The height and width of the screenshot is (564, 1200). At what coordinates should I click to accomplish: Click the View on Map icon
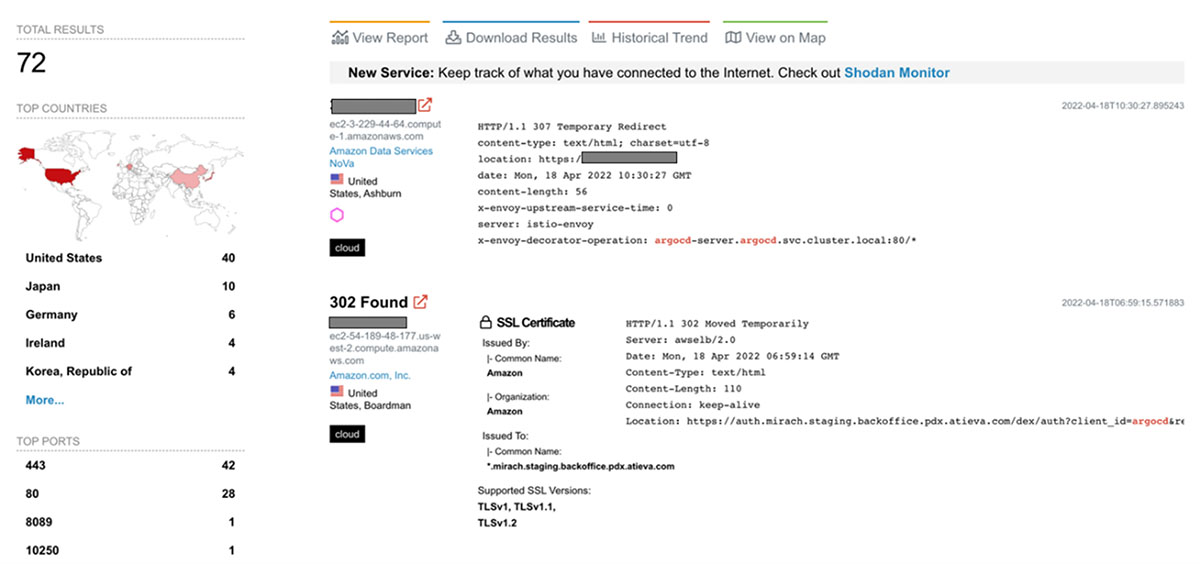[x=733, y=38]
